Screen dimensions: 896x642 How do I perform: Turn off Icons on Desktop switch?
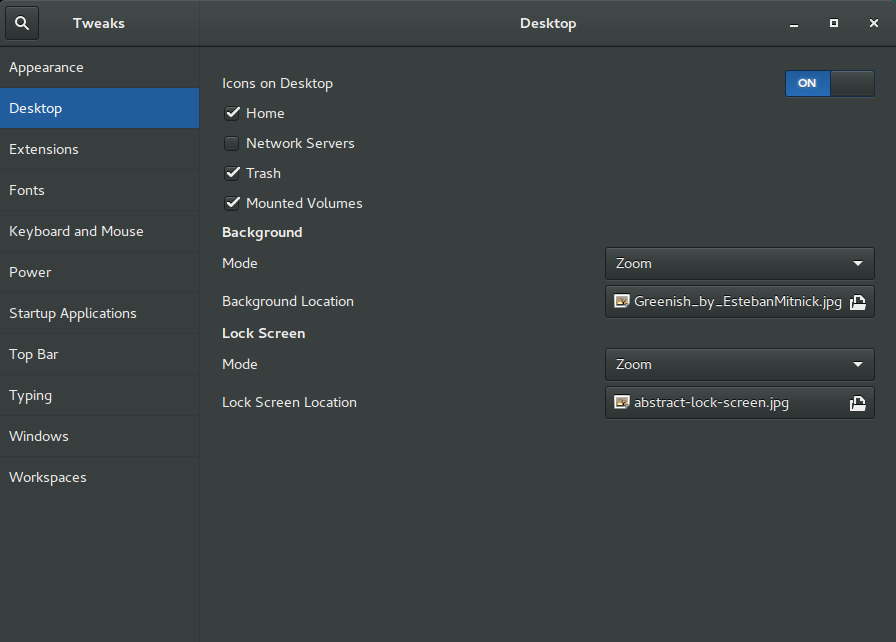[830, 83]
